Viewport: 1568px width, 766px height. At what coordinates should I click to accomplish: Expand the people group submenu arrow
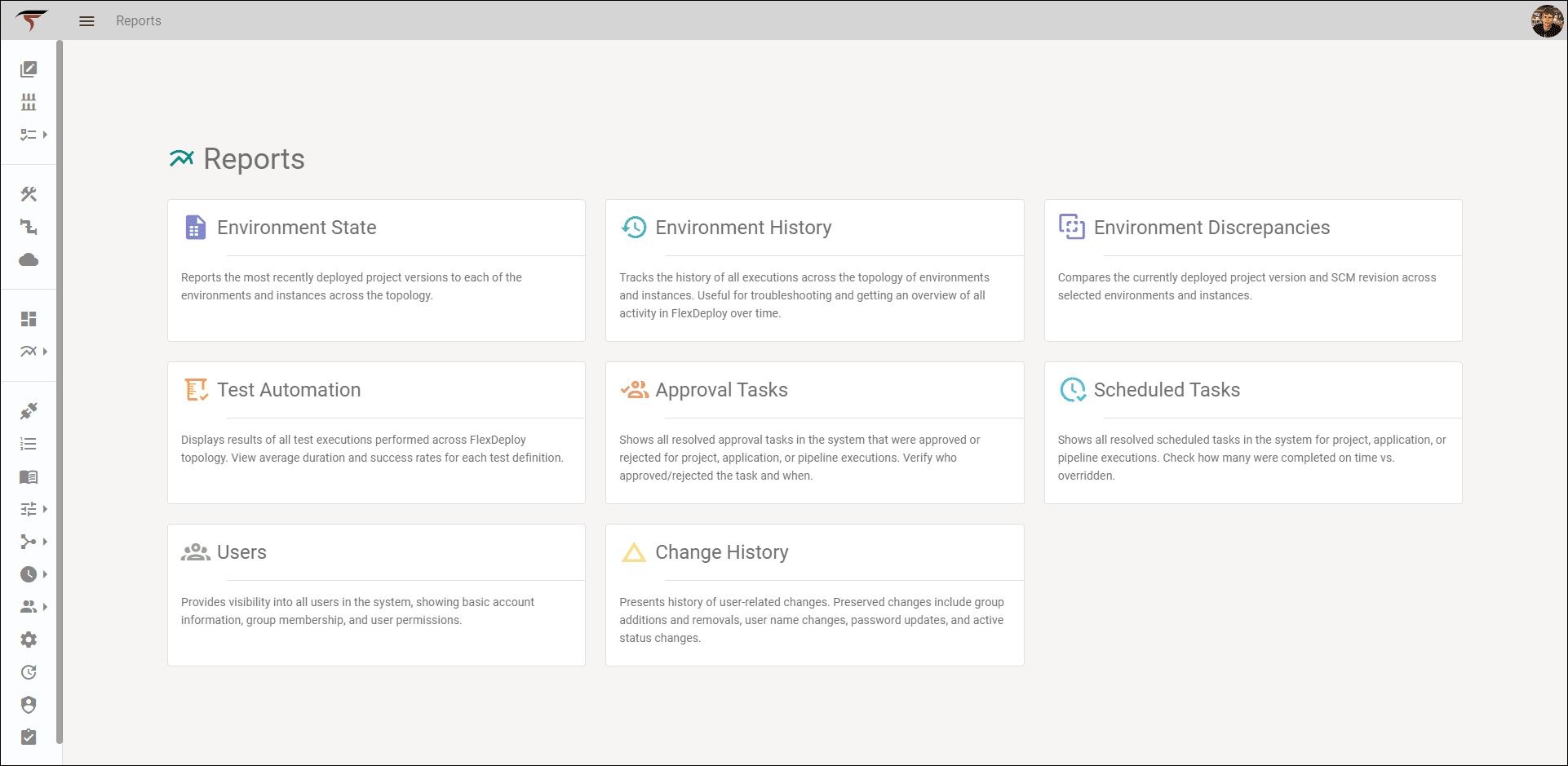tap(45, 607)
